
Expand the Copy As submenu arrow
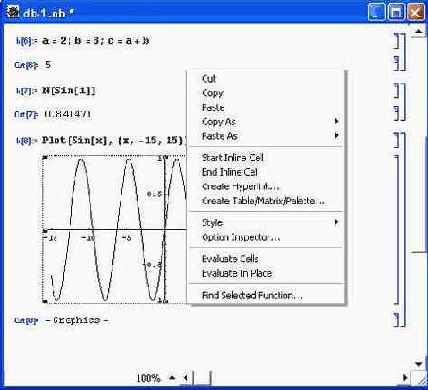[x=337, y=121]
